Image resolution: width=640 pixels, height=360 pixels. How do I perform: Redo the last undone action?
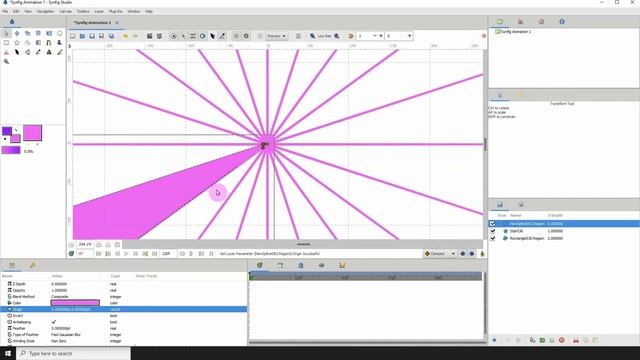point(135,36)
